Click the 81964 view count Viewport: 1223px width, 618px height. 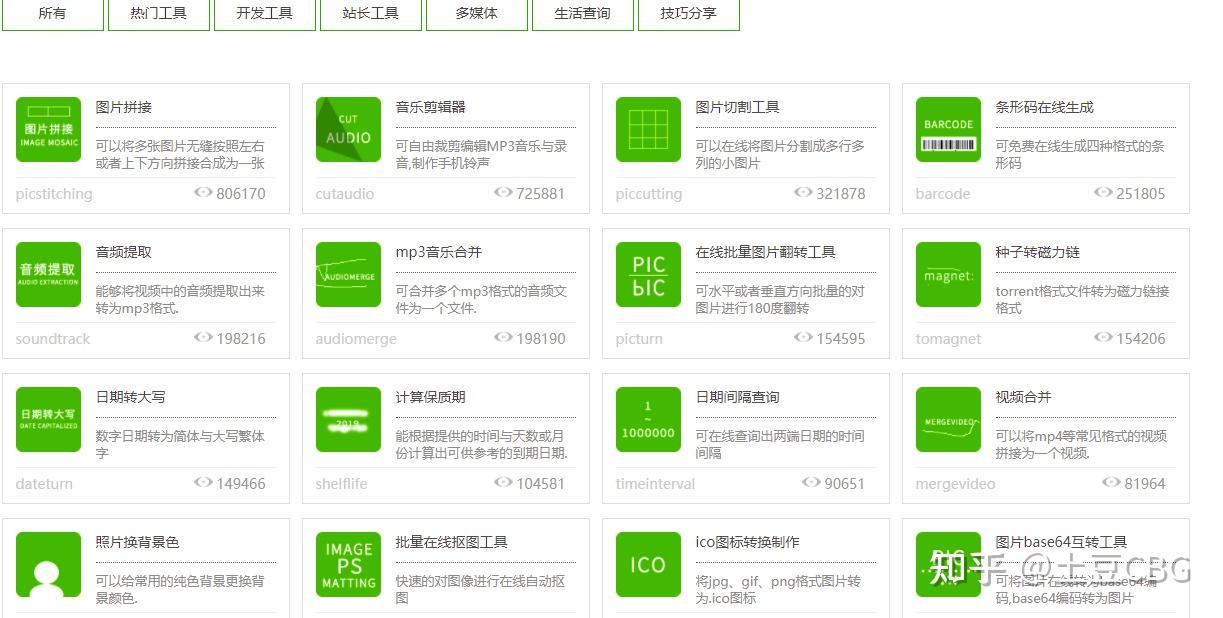[1145, 484]
